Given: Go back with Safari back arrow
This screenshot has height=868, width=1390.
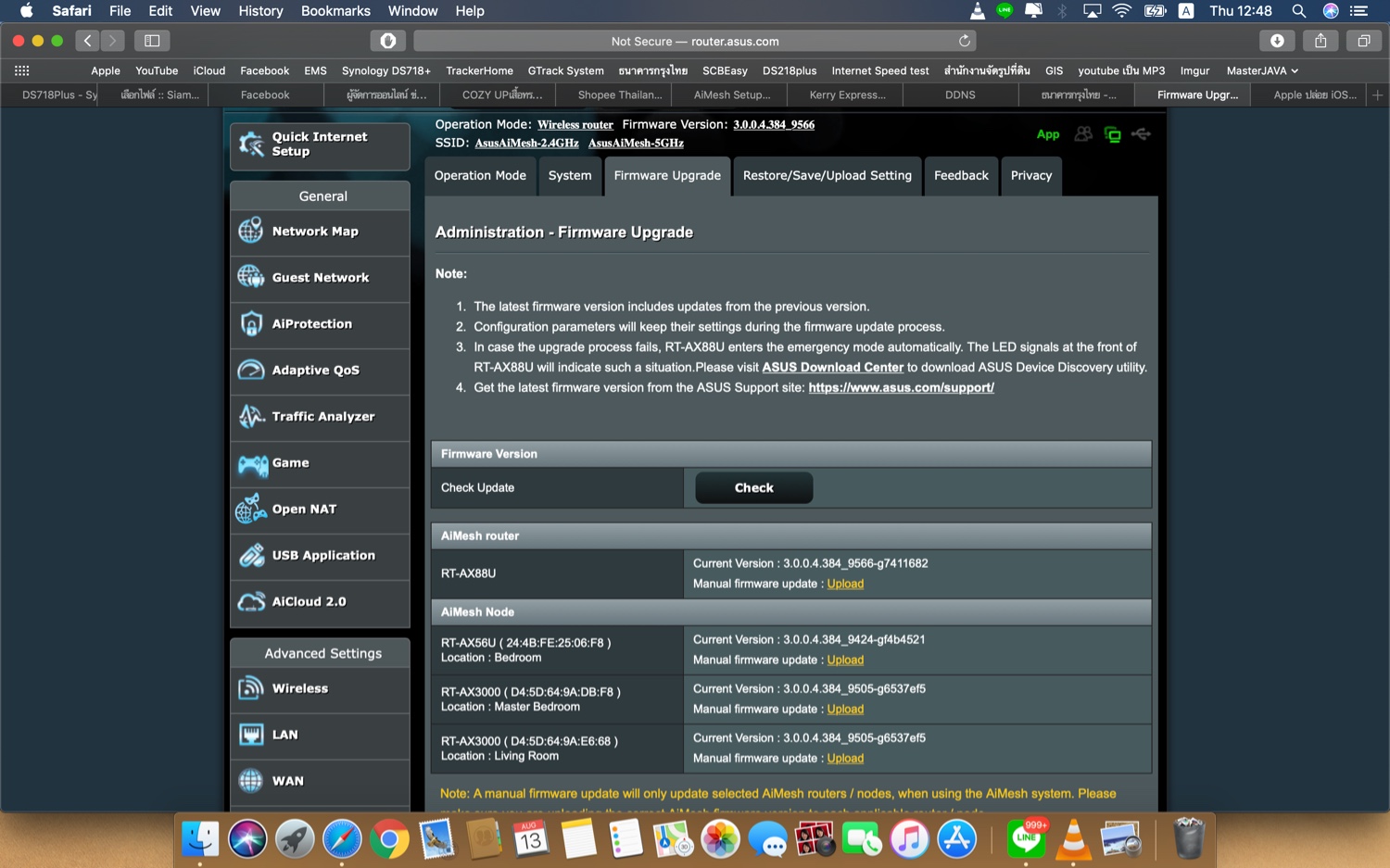Looking at the screenshot, I should tap(88, 41).
